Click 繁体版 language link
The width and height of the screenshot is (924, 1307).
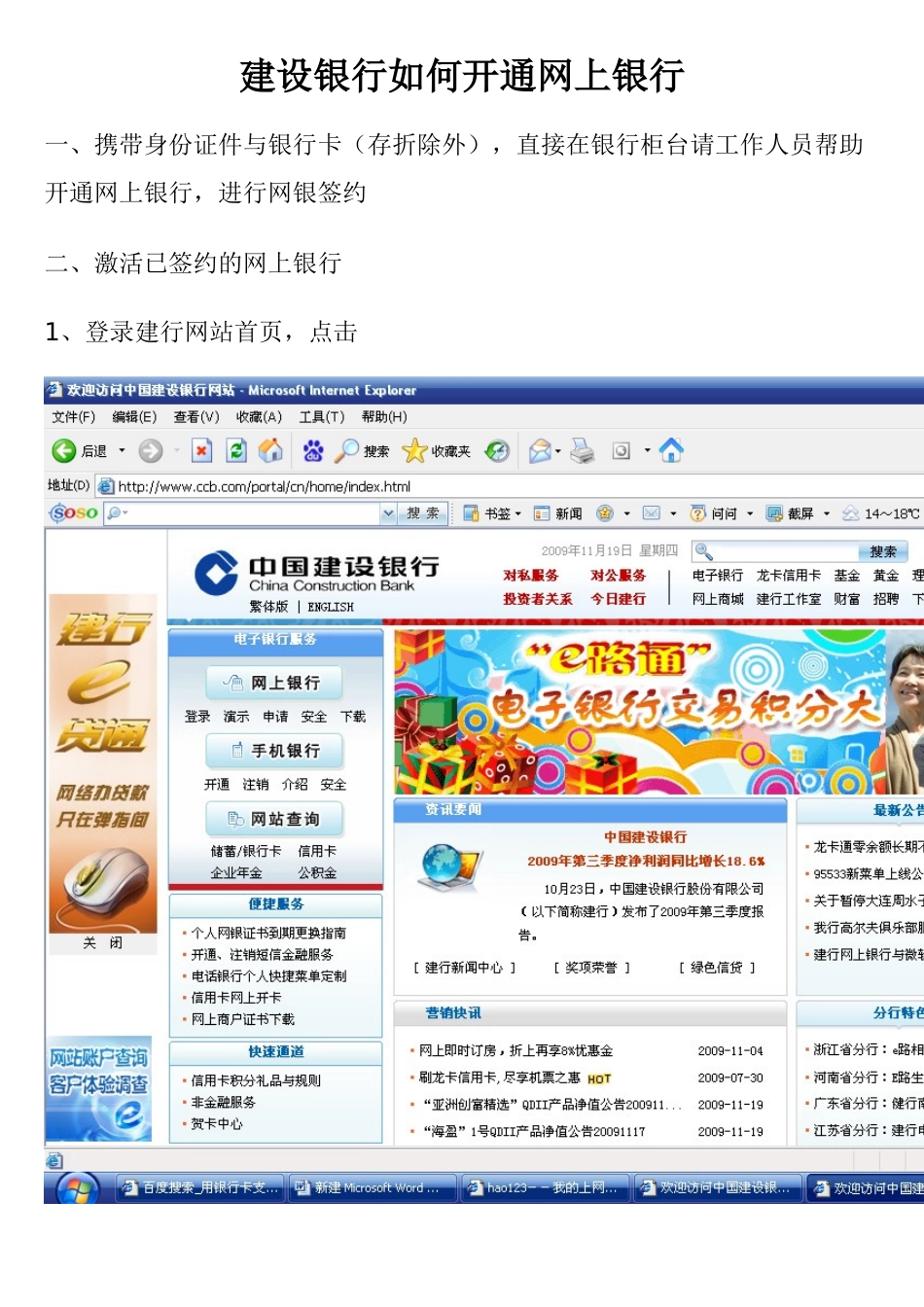pos(268,607)
